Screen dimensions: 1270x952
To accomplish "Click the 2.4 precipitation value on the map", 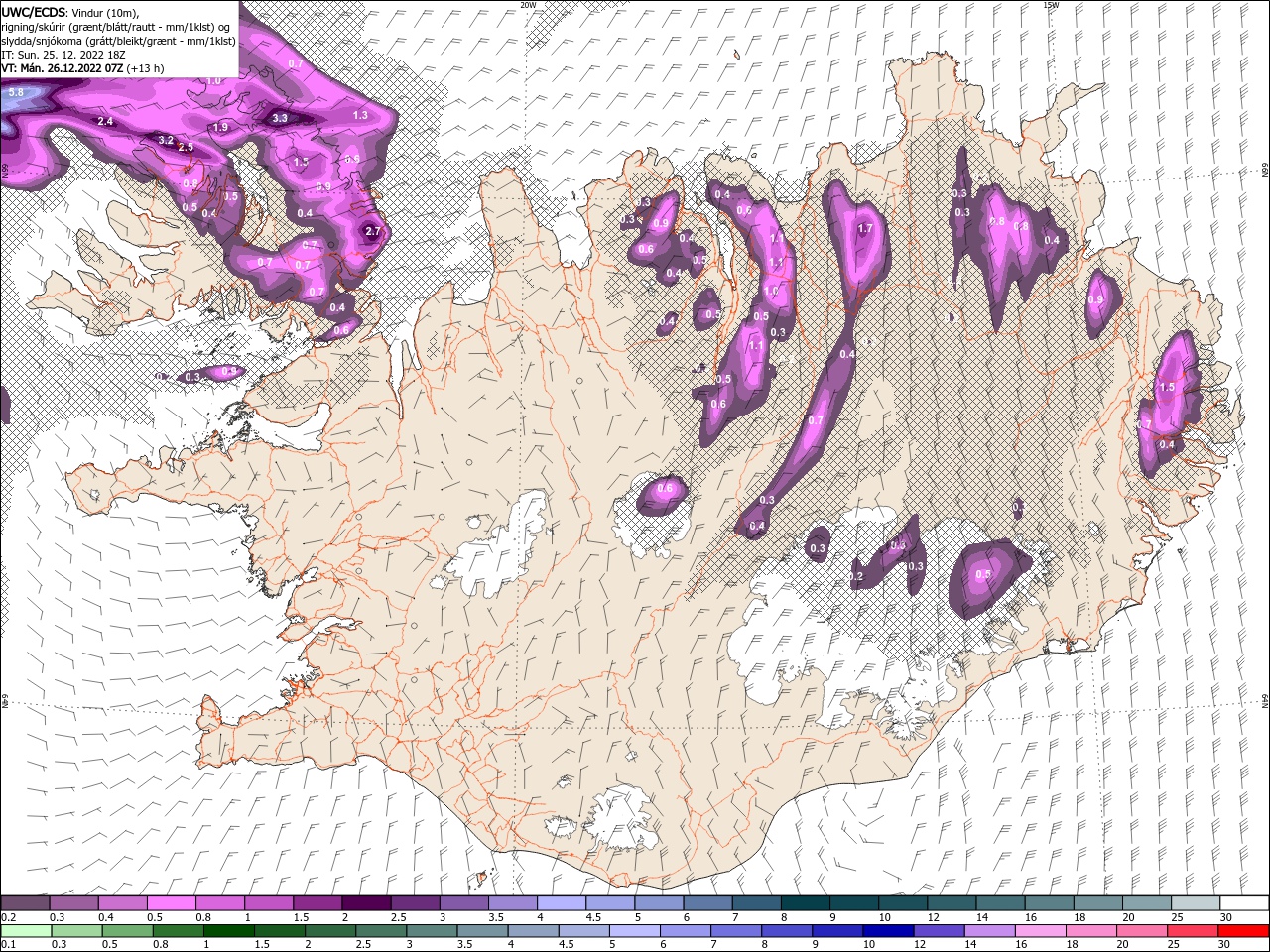I will pos(105,121).
